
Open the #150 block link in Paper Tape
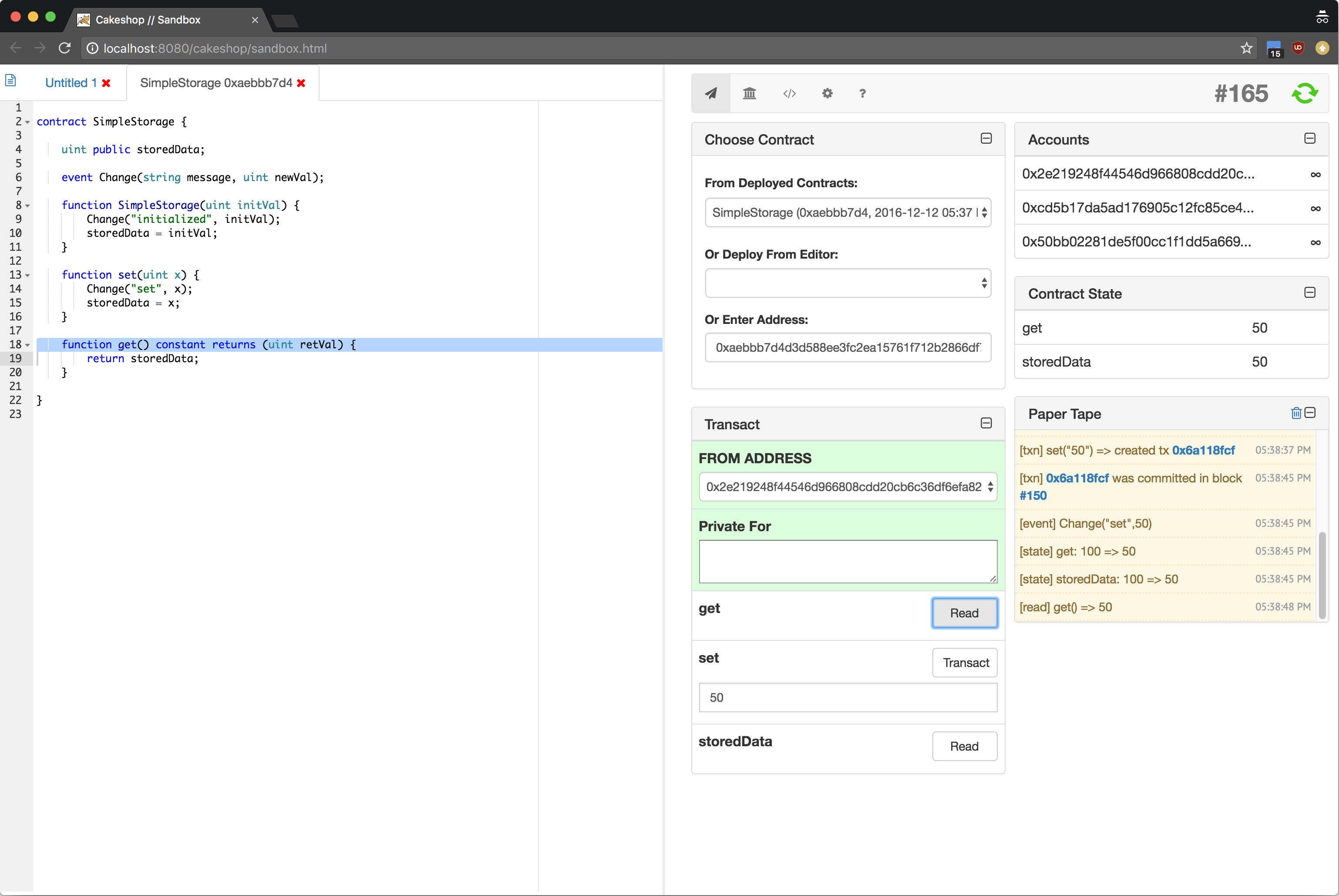pyautogui.click(x=1033, y=495)
